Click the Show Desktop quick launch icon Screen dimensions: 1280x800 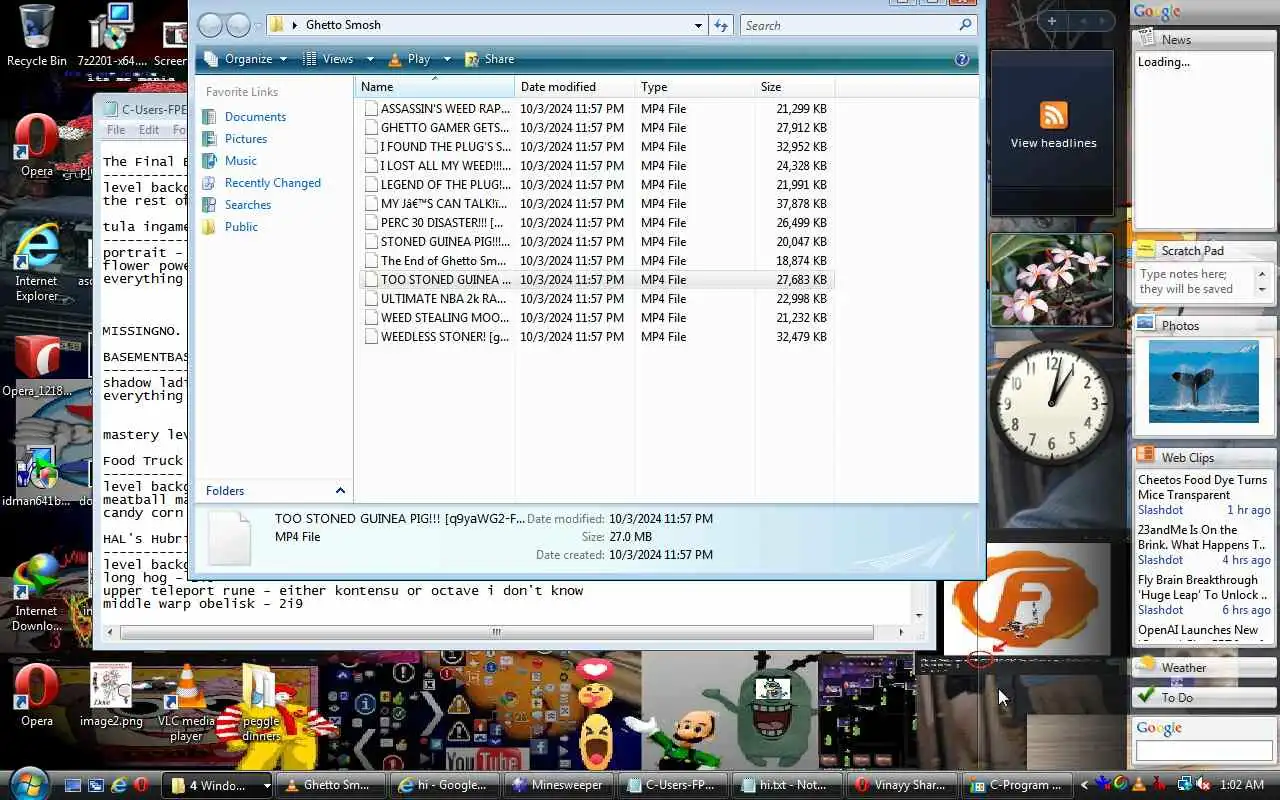(x=73, y=785)
